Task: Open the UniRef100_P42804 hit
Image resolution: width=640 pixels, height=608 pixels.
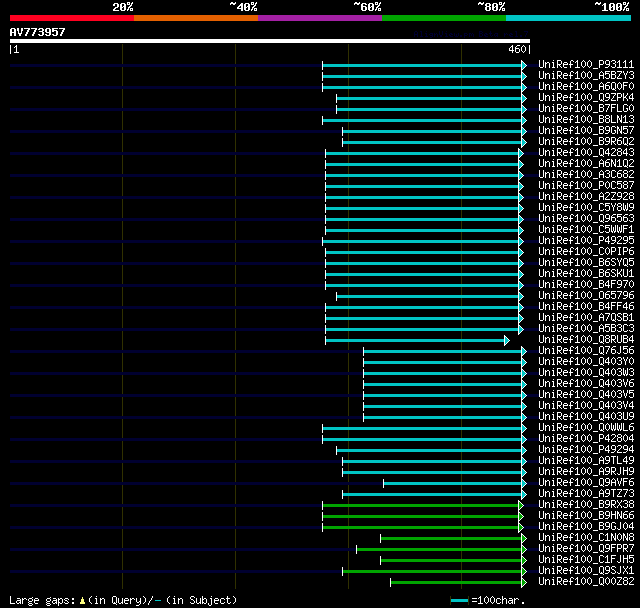Action: click(x=586, y=439)
